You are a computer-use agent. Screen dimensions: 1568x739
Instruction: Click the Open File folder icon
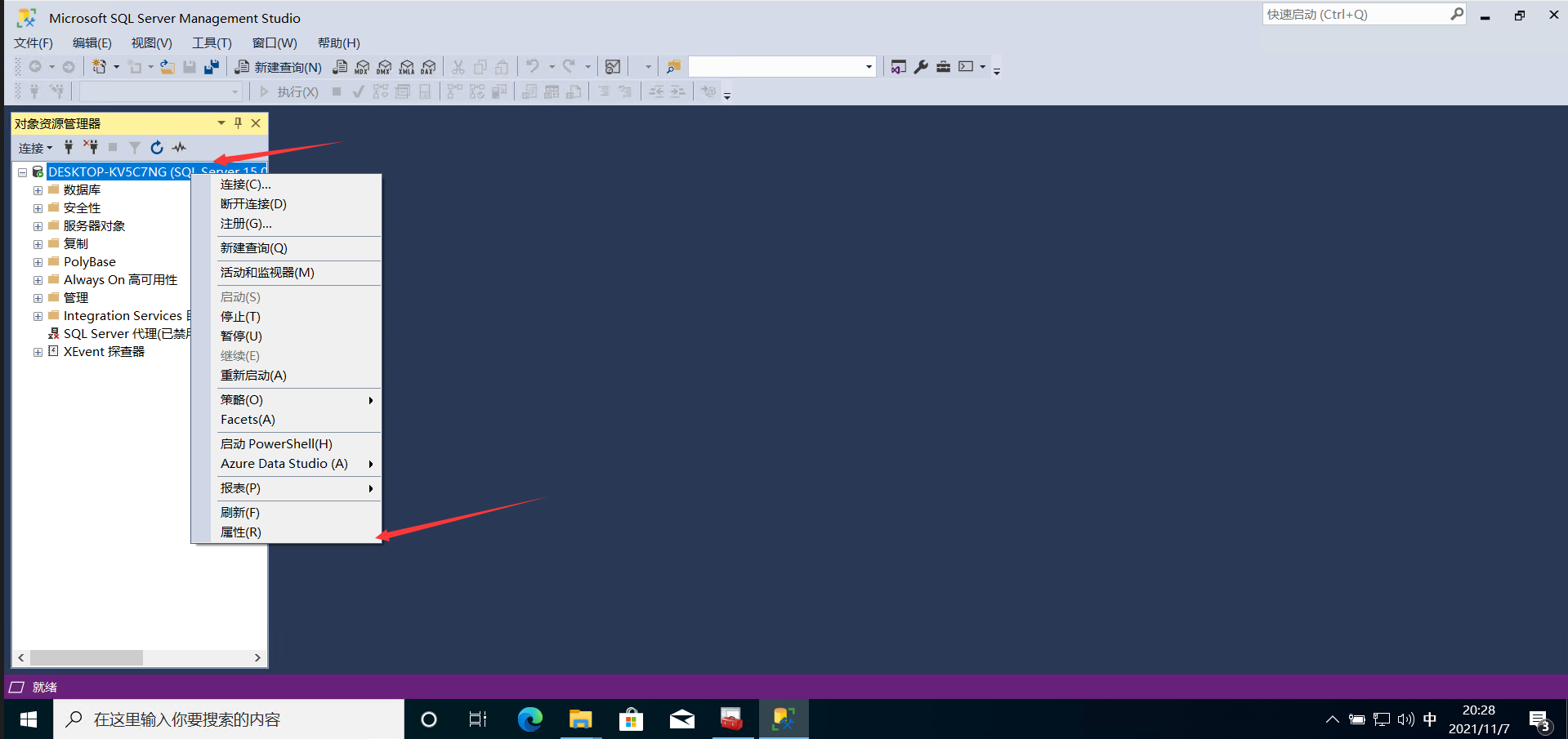[167, 67]
